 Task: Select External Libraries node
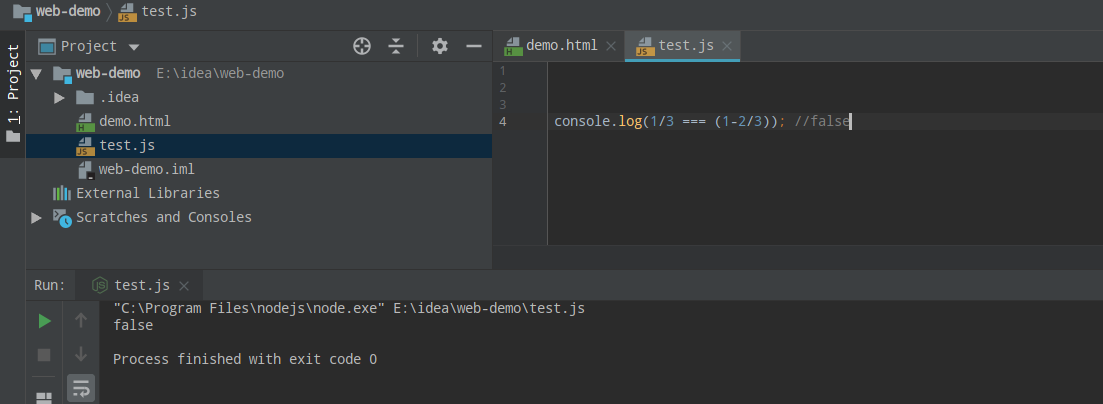(148, 193)
